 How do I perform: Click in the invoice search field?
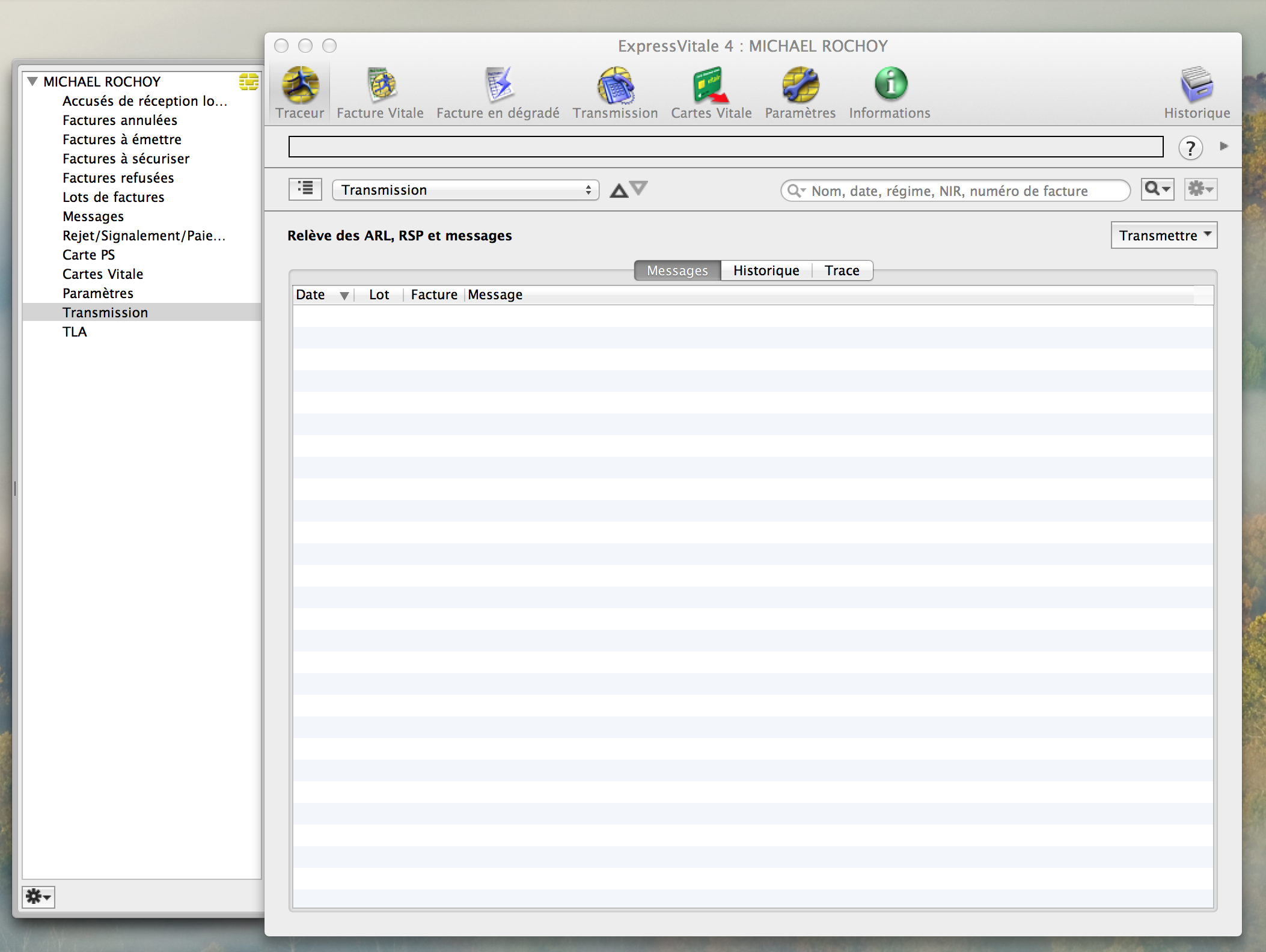pyautogui.click(x=956, y=191)
